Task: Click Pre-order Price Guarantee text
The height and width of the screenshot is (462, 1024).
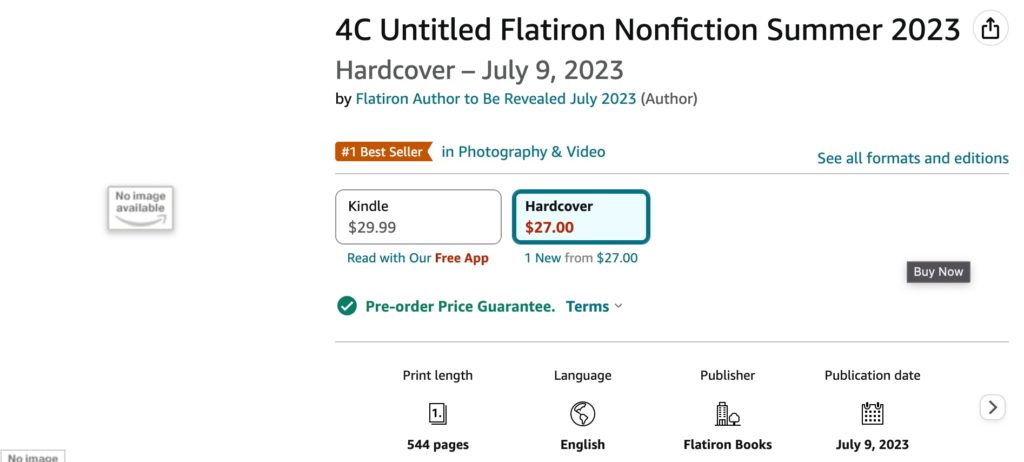Action: pyautogui.click(x=460, y=306)
